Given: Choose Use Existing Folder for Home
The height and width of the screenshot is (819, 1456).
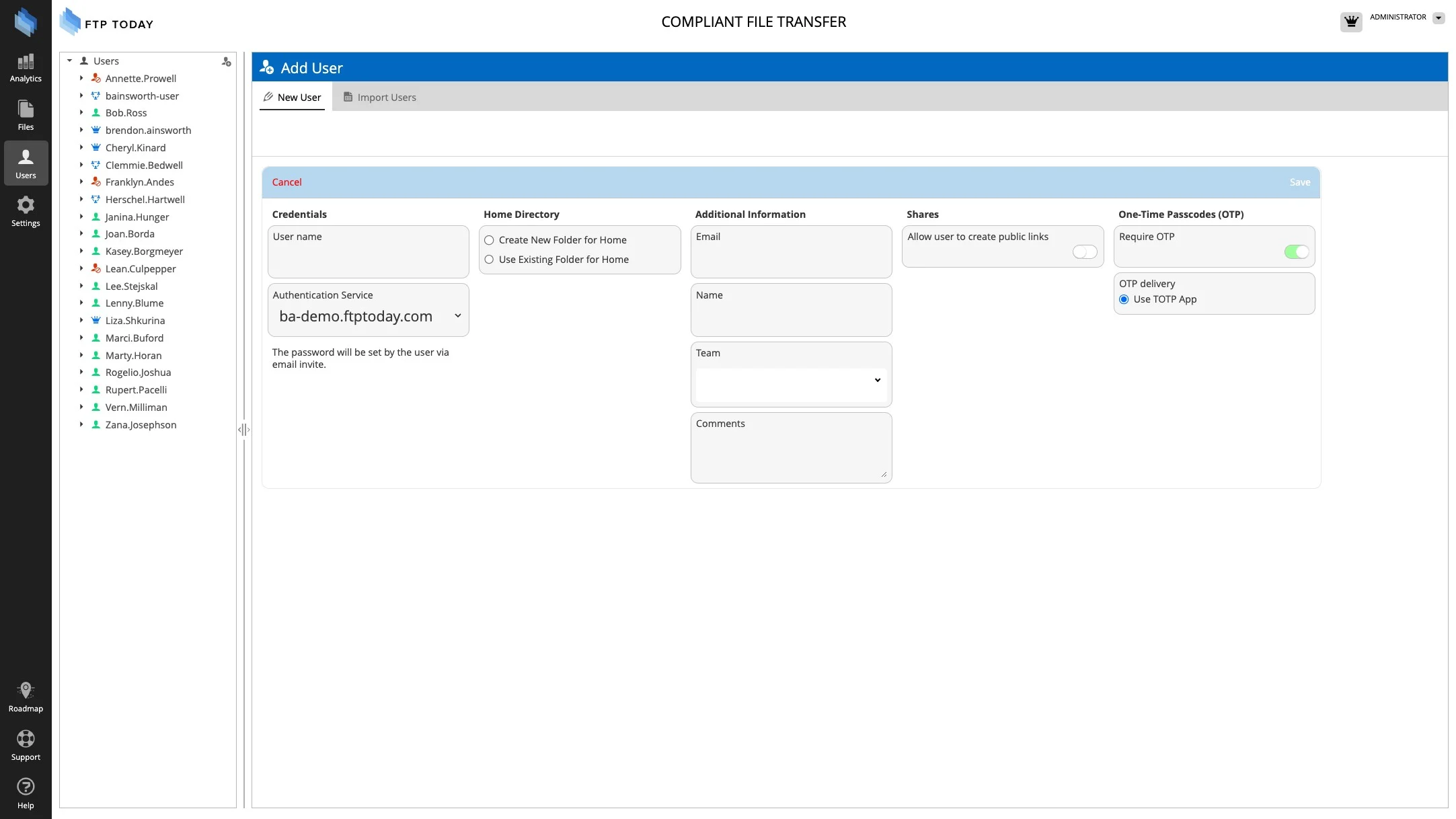Looking at the screenshot, I should [x=490, y=260].
